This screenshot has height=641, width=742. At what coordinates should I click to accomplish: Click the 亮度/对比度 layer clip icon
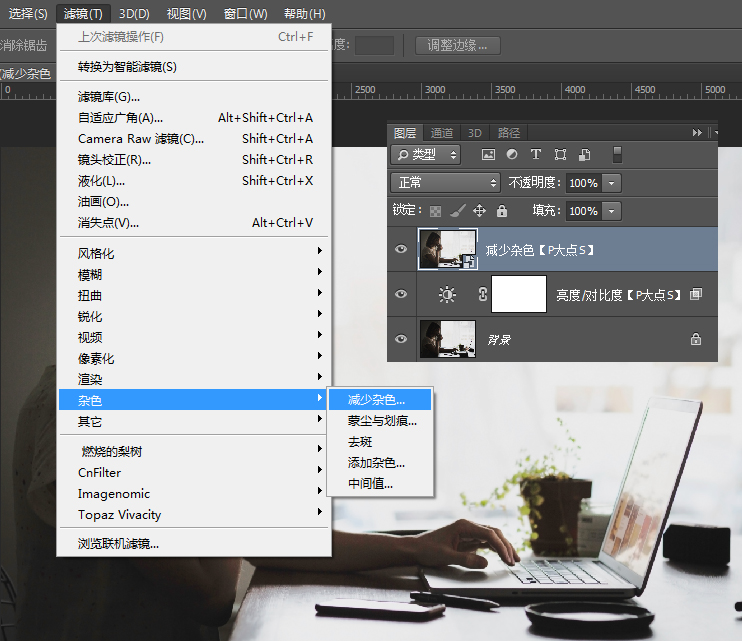pyautogui.click(x=696, y=294)
